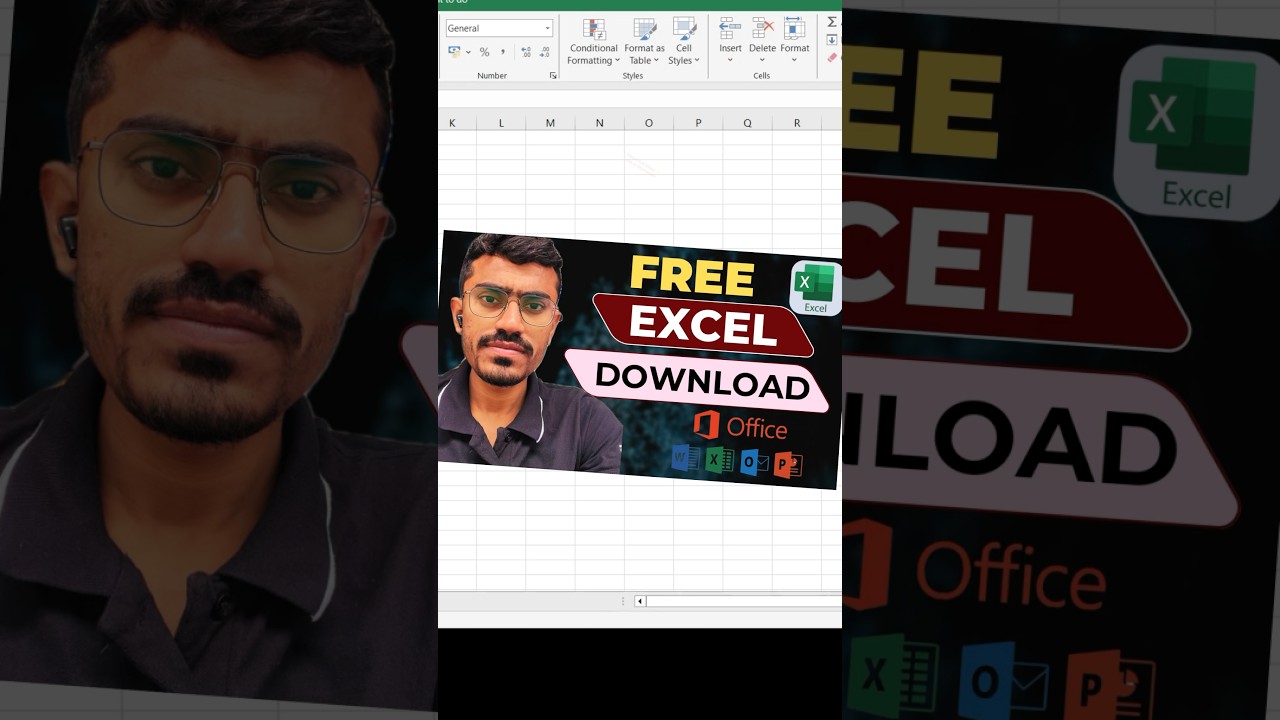
Task: Expand the Format dropdown arrow
Action: coord(795,60)
